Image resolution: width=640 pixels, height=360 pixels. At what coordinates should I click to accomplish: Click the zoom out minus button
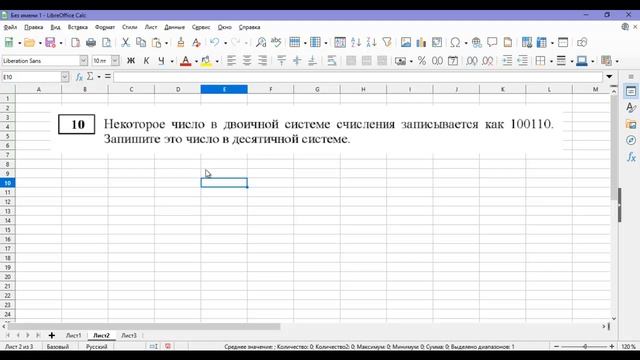pyautogui.click(x=556, y=347)
